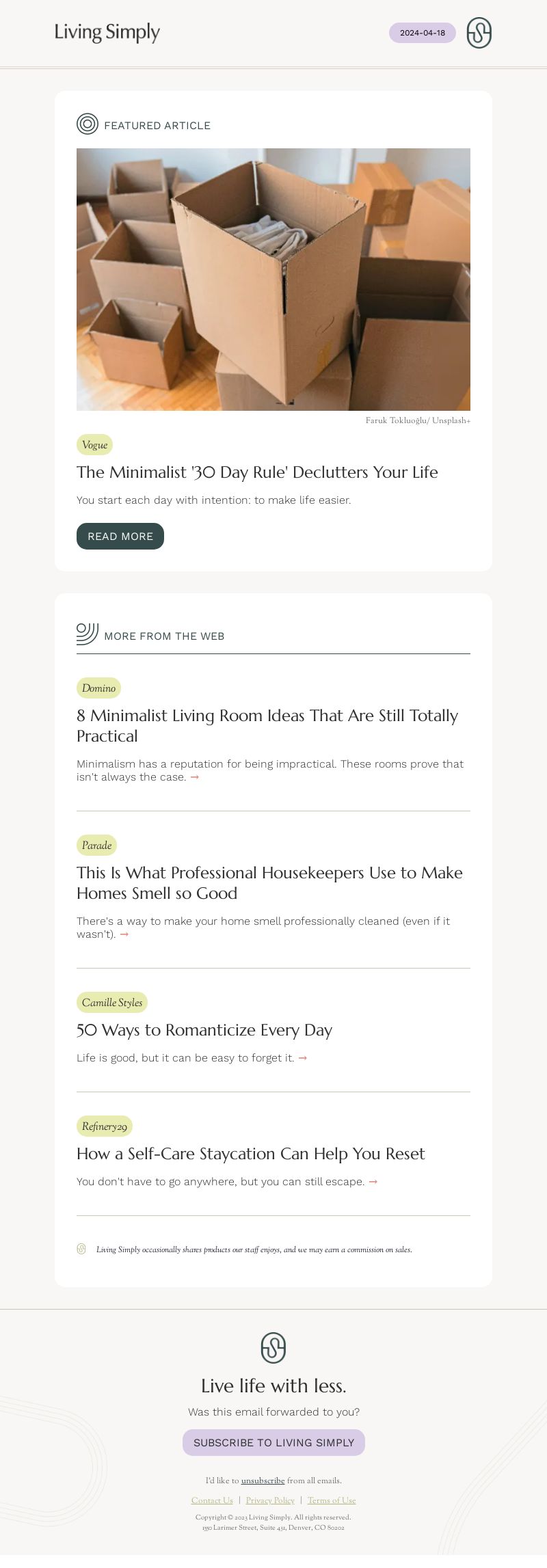547x1568 pixels.
Task: Open 50 Ways to Romanticize Every Day
Action: pyautogui.click(x=204, y=1030)
